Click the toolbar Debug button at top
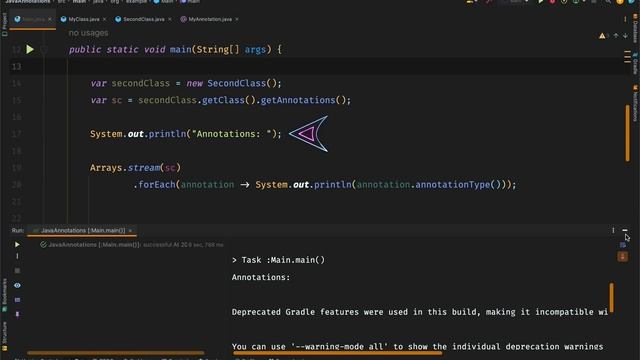This screenshot has width=640, height=360. click(552, 2)
